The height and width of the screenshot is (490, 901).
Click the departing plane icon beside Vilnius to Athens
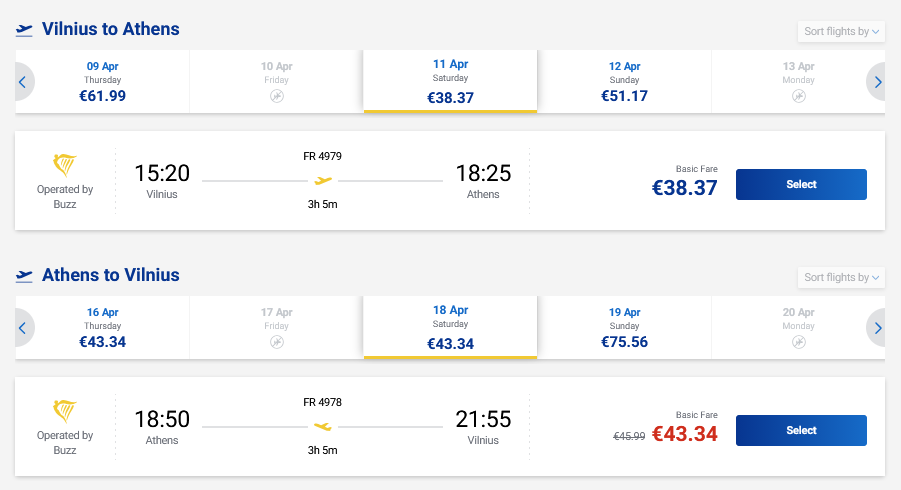click(x=25, y=30)
